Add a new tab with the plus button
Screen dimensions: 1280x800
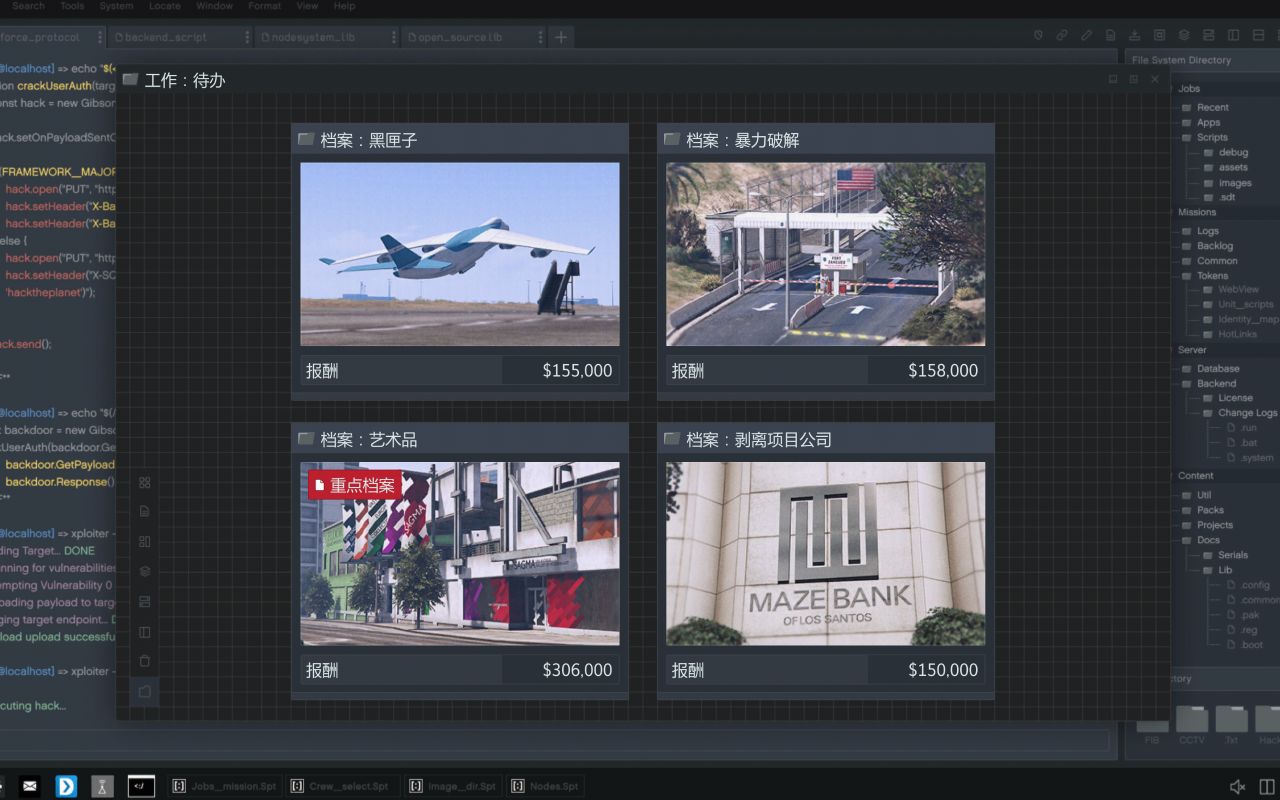click(x=561, y=37)
